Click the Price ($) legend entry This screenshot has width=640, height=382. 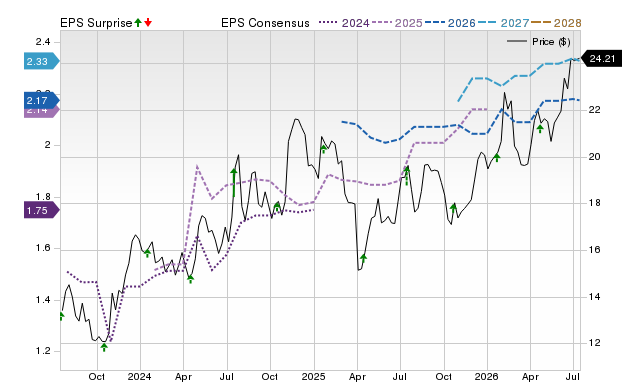(538, 42)
